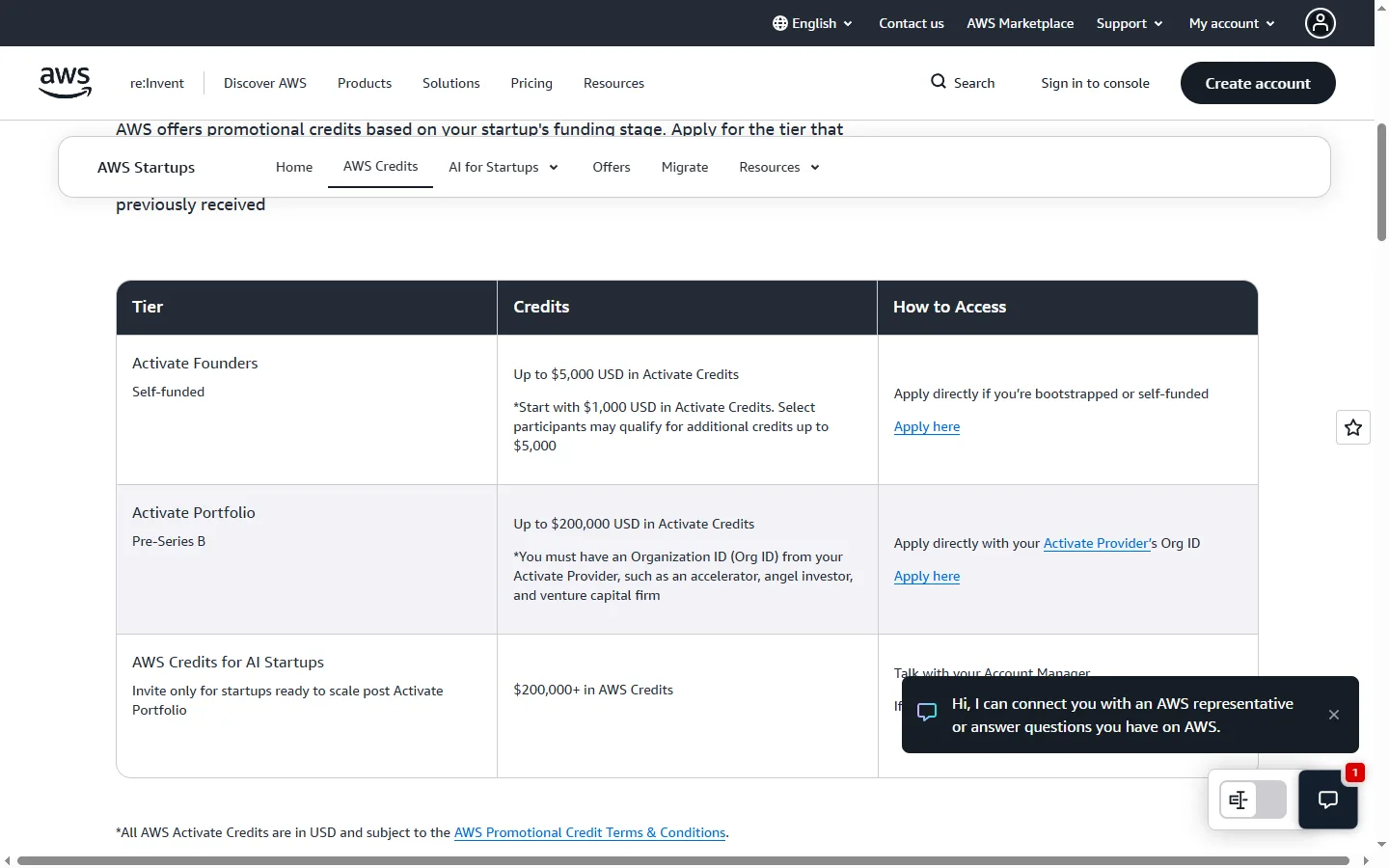This screenshot has height=868, width=1389.
Task: Open Resources in the main AWS navigation
Action: click(x=613, y=83)
